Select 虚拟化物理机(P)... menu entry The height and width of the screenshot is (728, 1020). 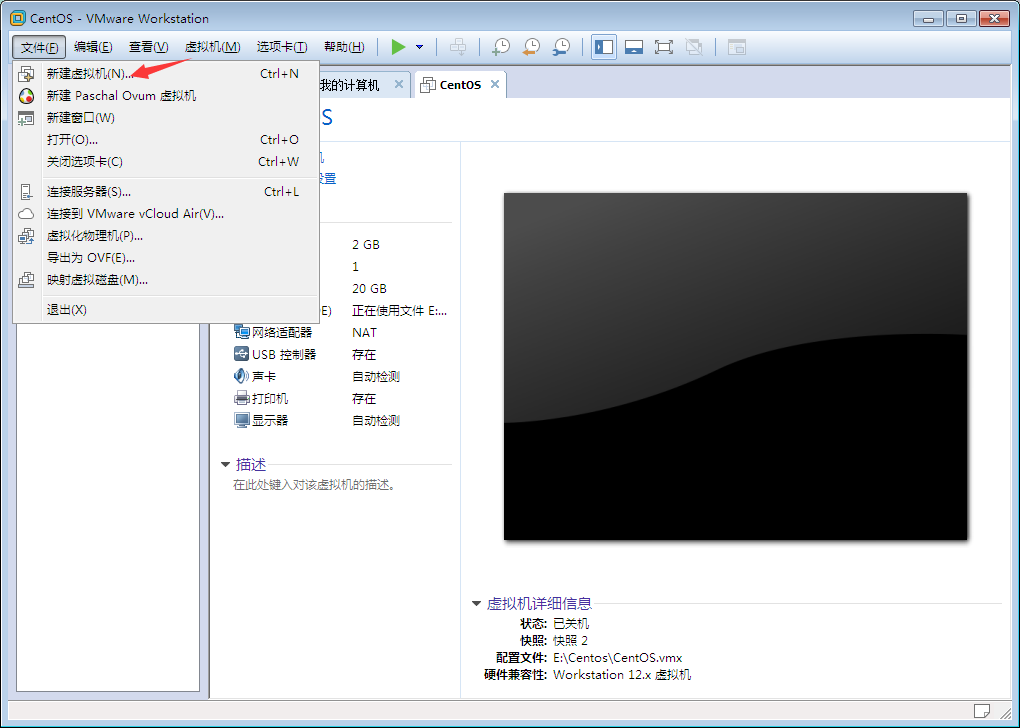(x=166, y=236)
